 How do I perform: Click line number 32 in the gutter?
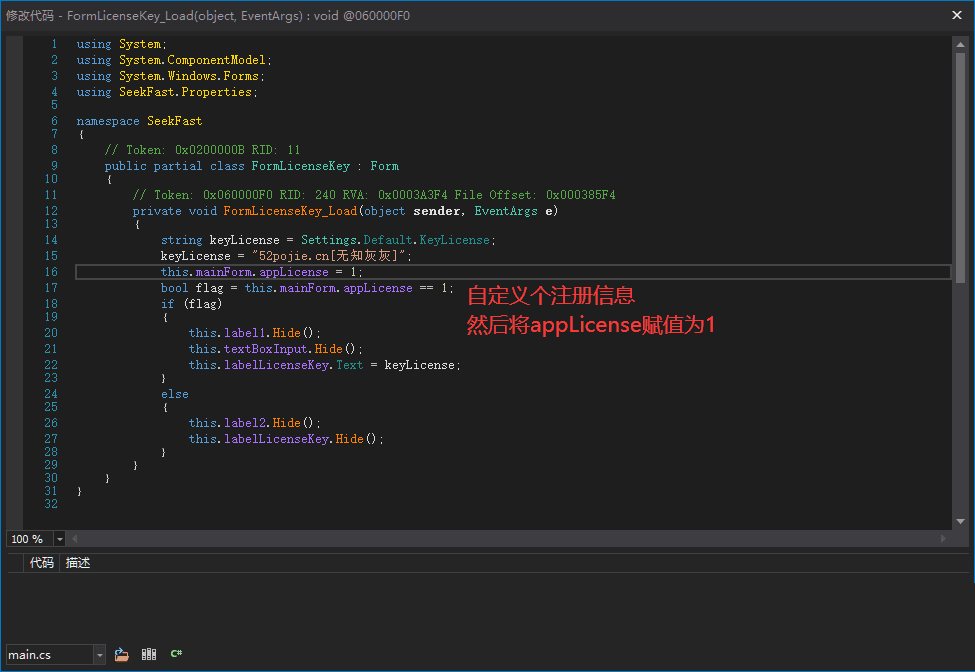pyautogui.click(x=51, y=504)
